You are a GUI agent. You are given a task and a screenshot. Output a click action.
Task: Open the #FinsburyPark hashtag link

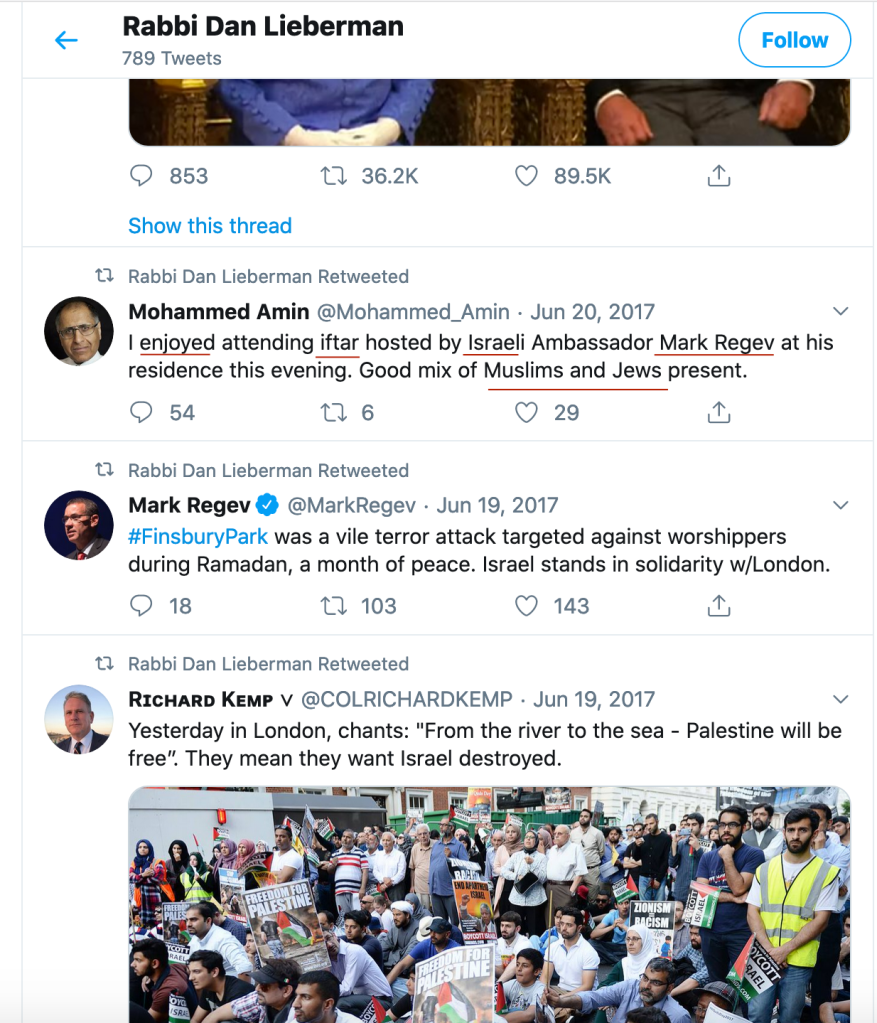(x=198, y=537)
